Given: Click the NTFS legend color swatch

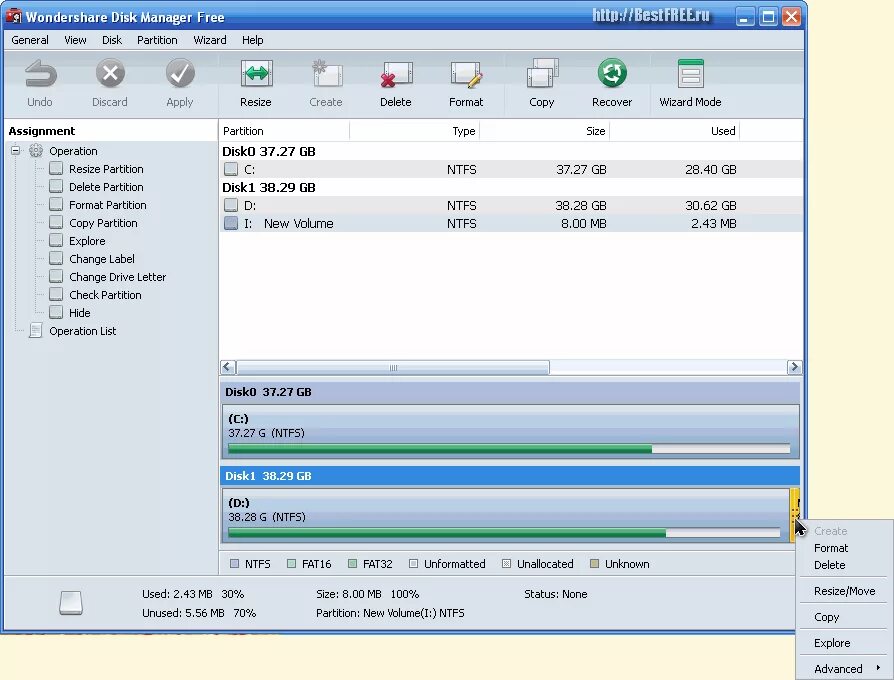Looking at the screenshot, I should click(x=234, y=564).
